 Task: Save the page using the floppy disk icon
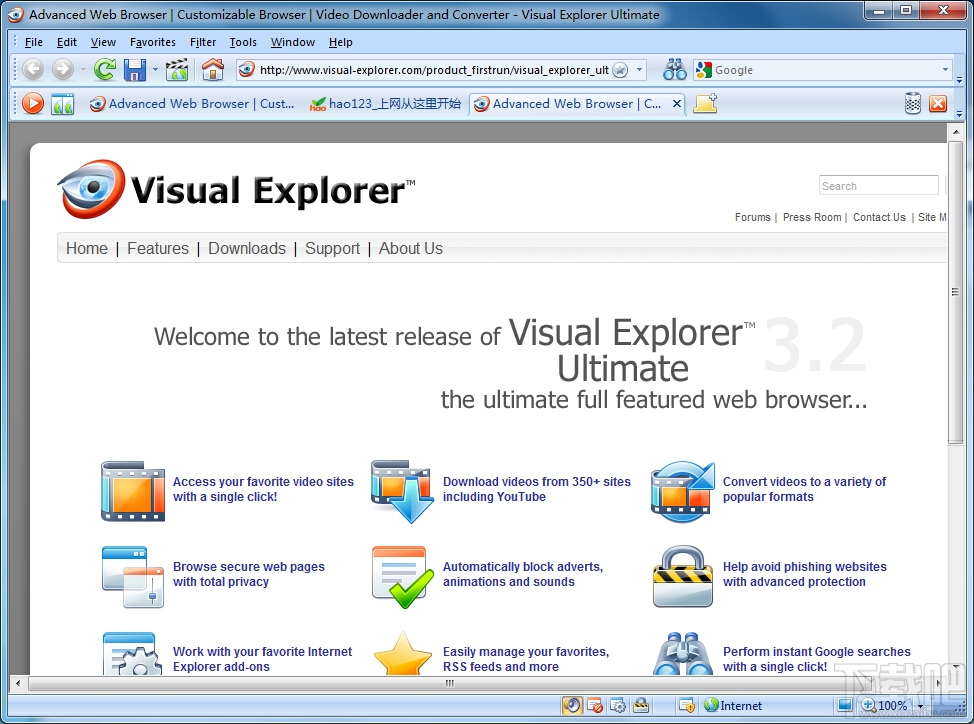point(135,70)
